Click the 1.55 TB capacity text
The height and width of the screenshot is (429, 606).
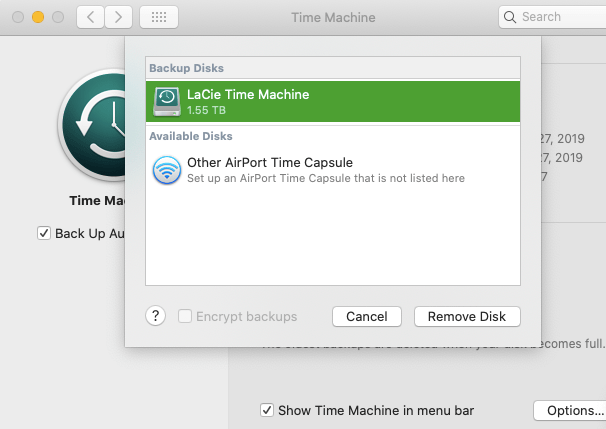[x=206, y=110]
